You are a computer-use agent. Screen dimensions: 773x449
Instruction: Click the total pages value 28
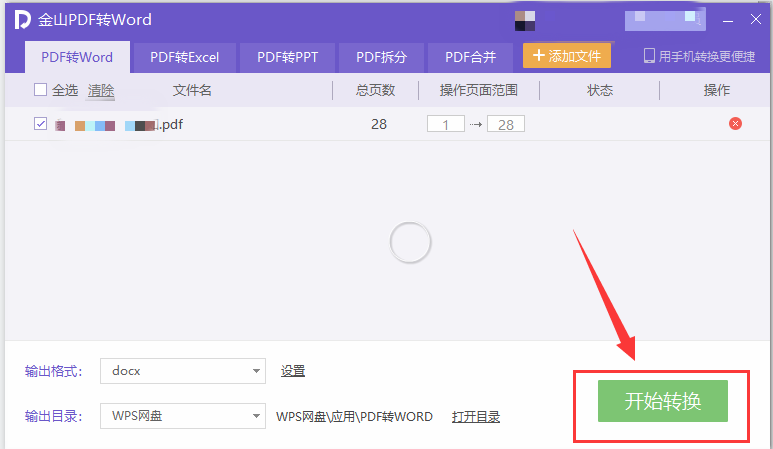(x=379, y=124)
